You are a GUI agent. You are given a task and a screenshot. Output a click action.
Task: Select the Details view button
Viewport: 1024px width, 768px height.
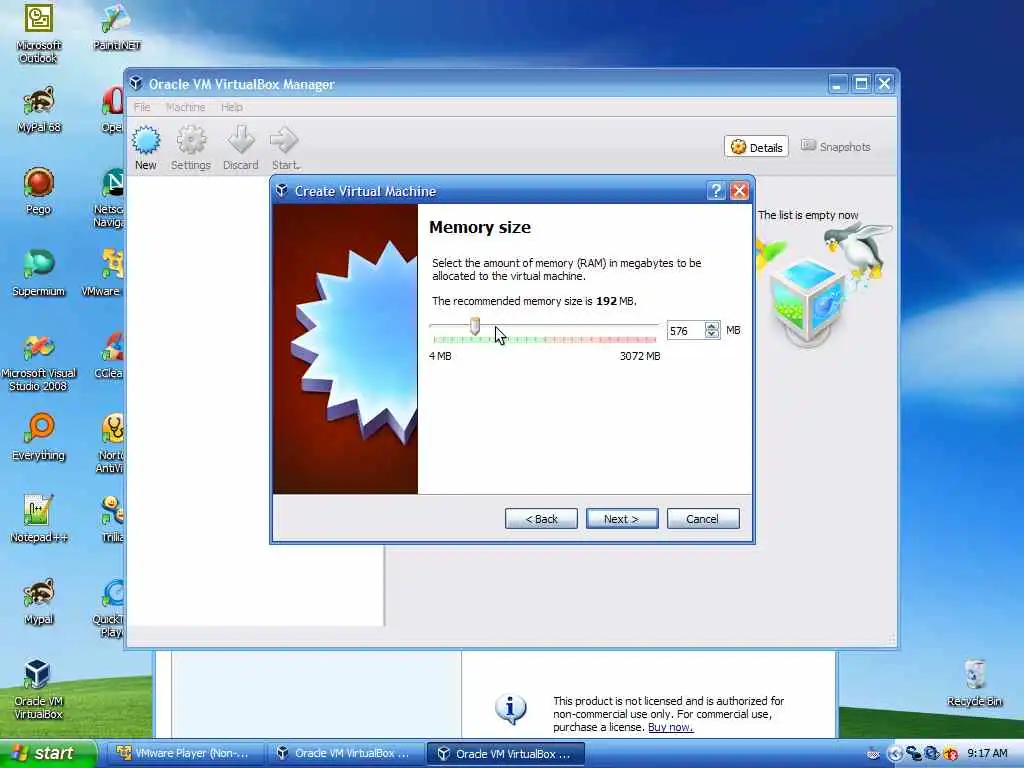click(x=756, y=147)
